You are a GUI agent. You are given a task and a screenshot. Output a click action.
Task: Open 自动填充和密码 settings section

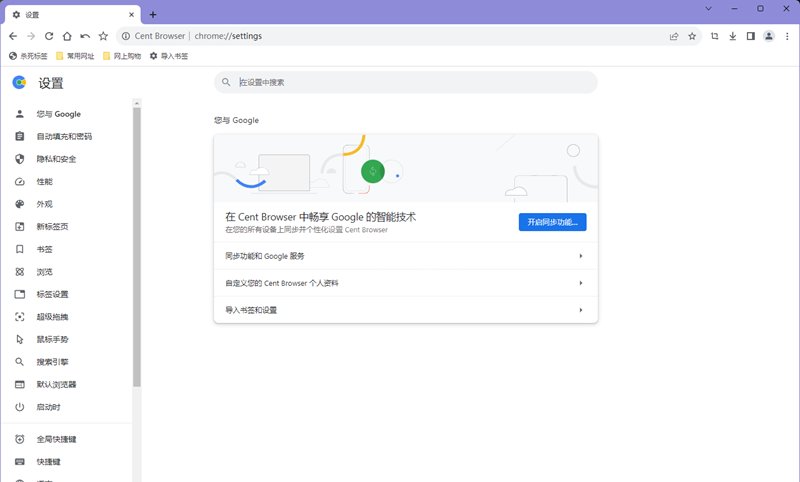pos(66,137)
